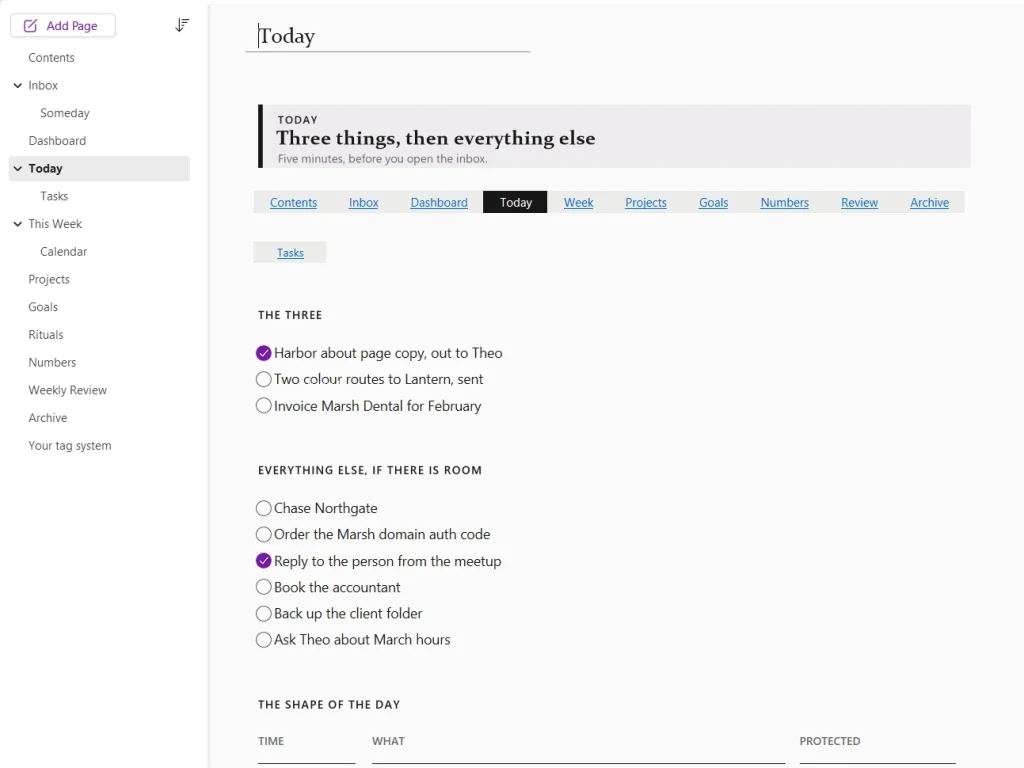Uncheck Harbor about page copy task
1024x768 pixels.
(x=263, y=353)
